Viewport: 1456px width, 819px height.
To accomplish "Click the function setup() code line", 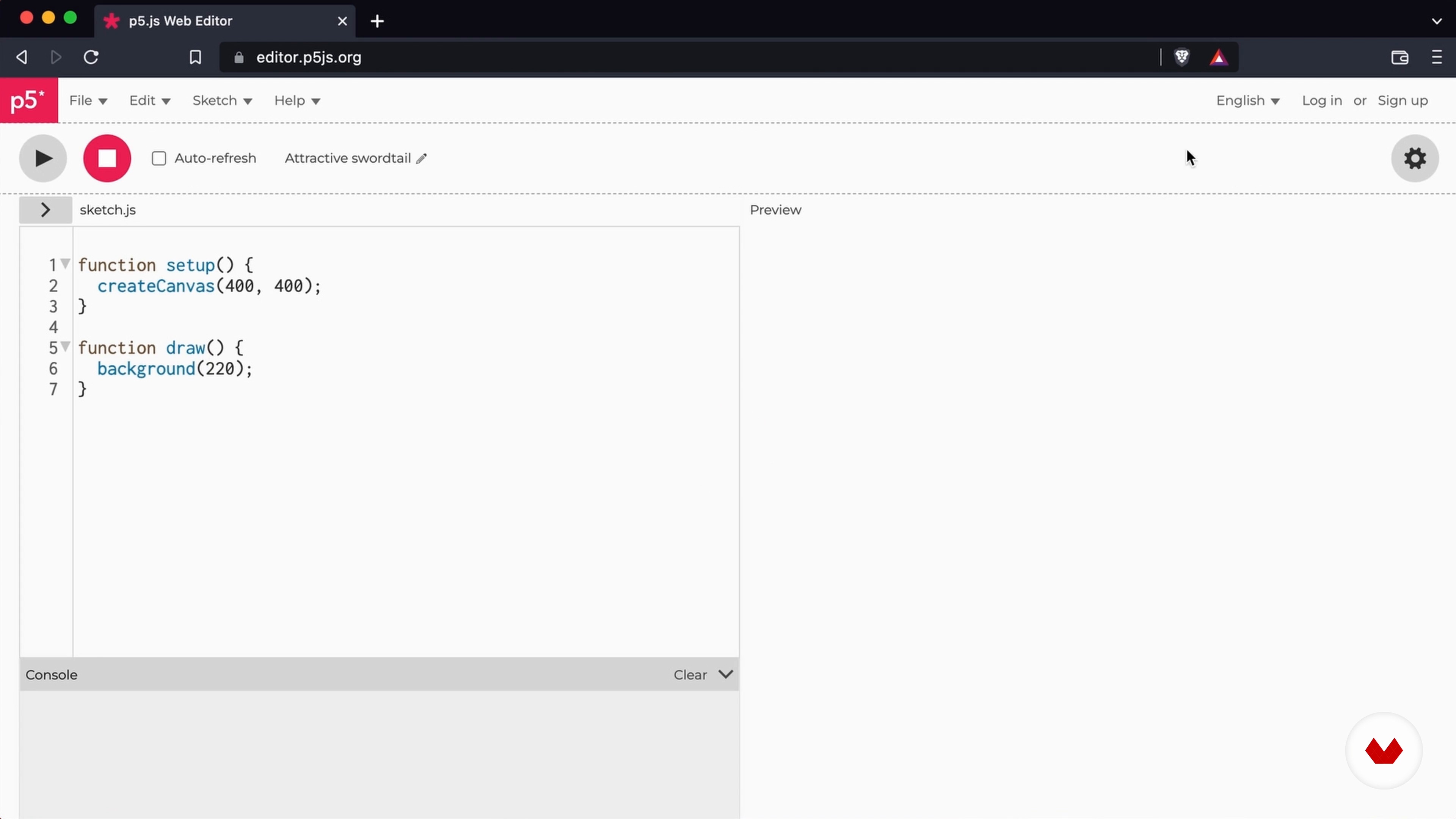I will [x=166, y=265].
